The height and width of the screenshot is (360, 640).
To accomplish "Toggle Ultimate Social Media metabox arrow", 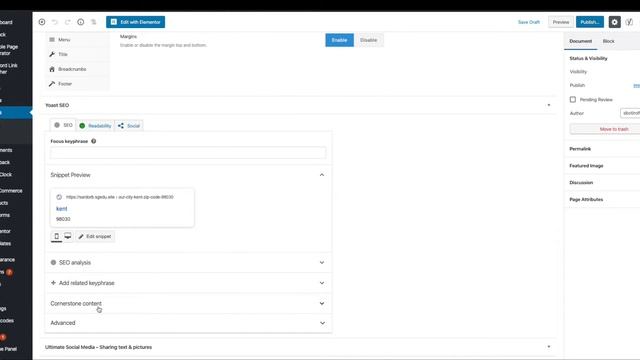I will (x=549, y=347).
